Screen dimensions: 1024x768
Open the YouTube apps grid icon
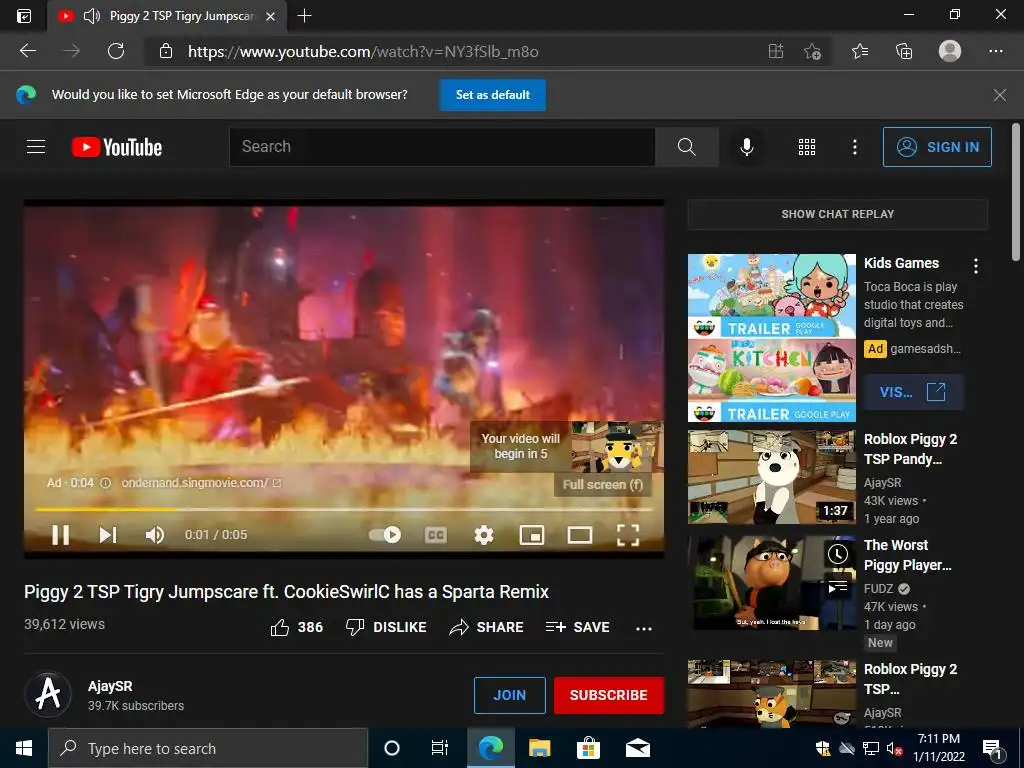coord(807,147)
